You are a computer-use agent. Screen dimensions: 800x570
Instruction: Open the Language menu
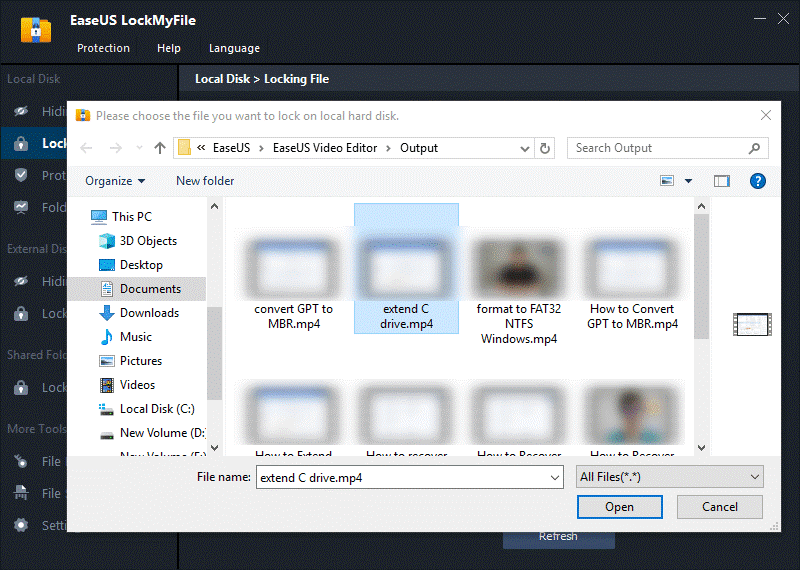pos(234,48)
